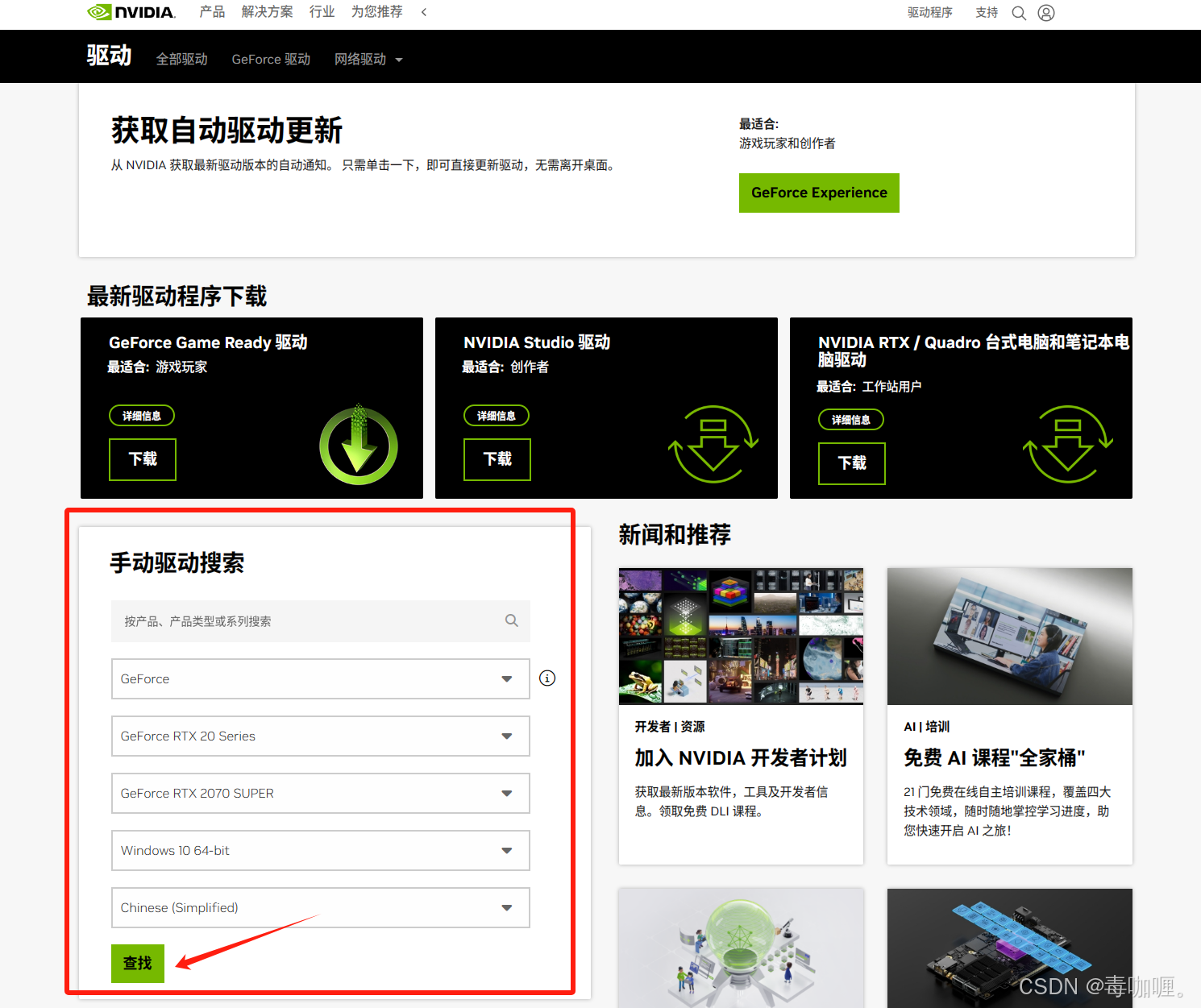Click 下载 on the Game Ready card

coord(143,459)
